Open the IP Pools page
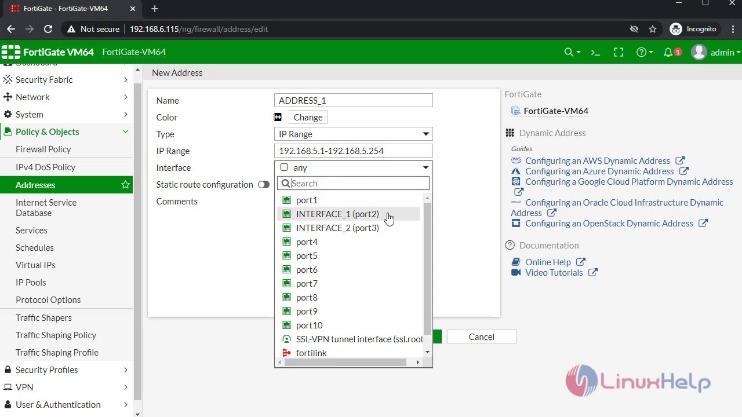This screenshot has width=742, height=417. 31,283
